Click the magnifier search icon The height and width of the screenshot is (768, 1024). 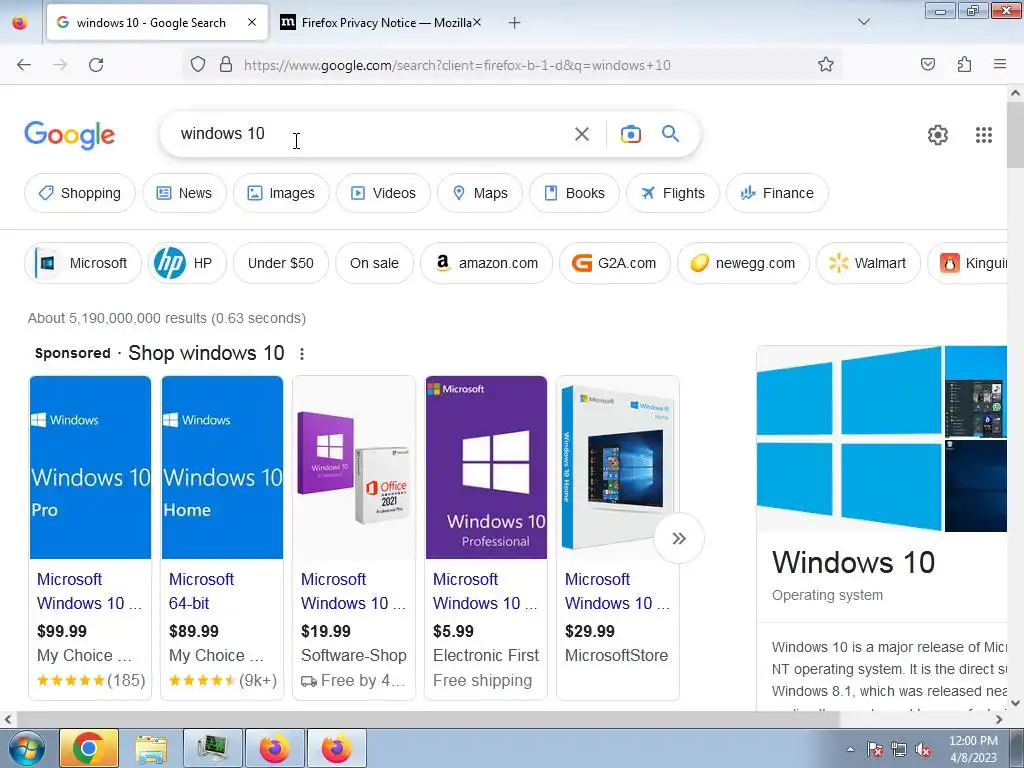[670, 134]
